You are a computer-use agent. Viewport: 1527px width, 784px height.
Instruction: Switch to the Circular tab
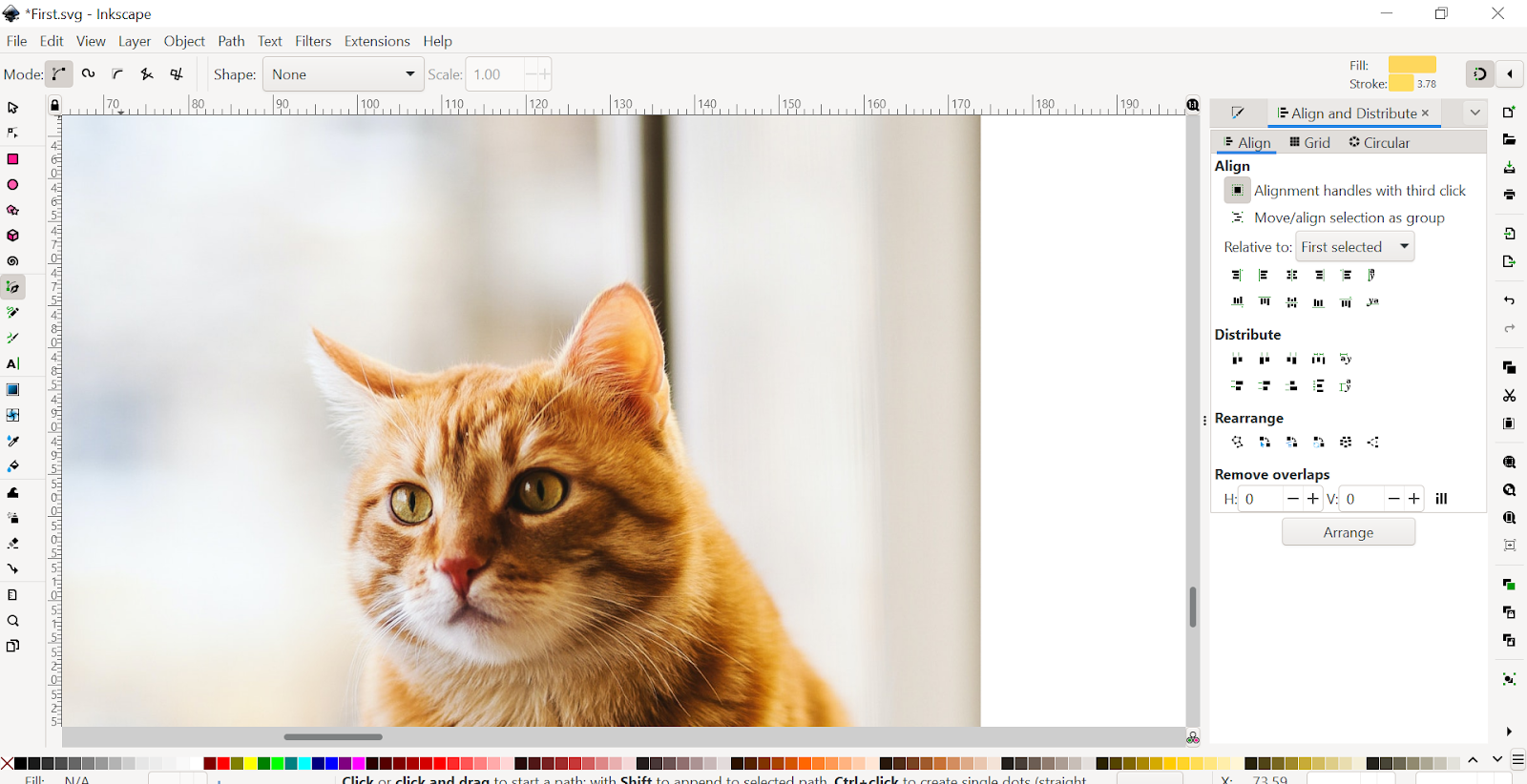coord(1379,142)
